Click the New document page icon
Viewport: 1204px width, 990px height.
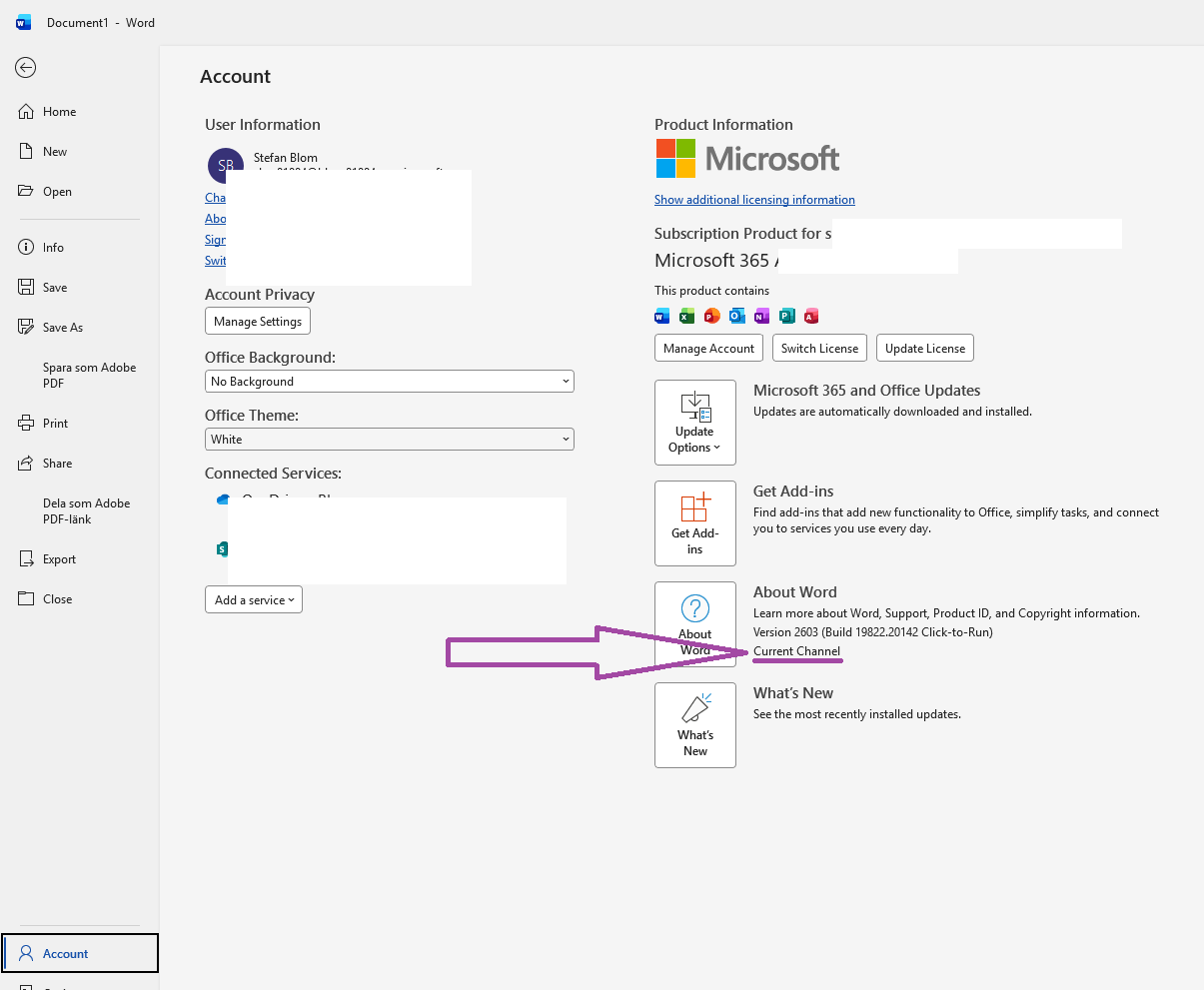(x=27, y=152)
